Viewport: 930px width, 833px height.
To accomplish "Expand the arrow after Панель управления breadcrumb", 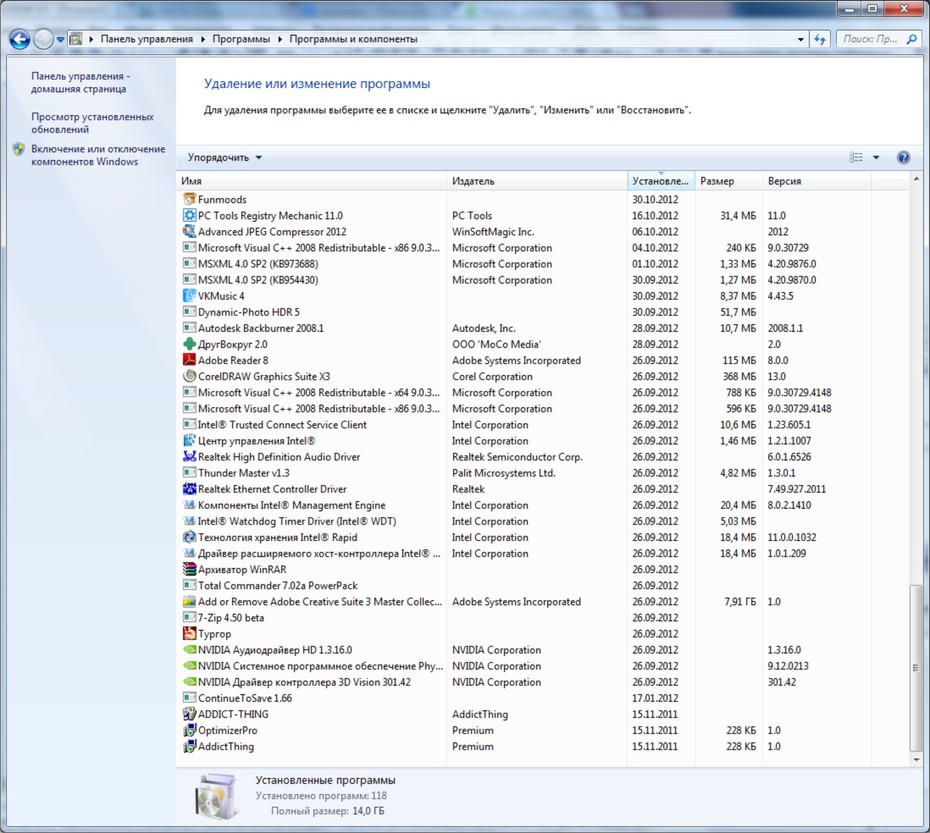I will (203, 39).
